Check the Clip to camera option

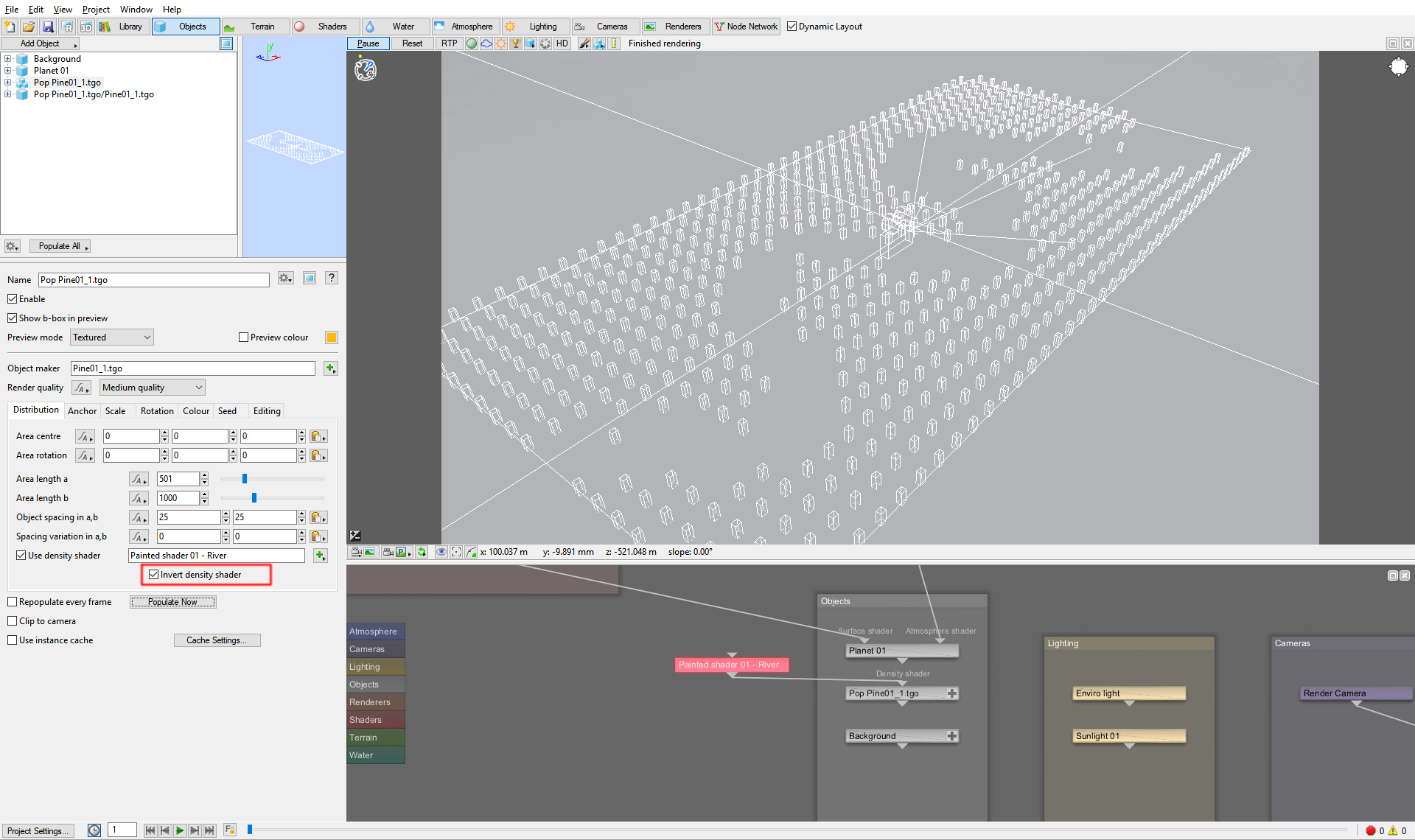click(x=13, y=621)
